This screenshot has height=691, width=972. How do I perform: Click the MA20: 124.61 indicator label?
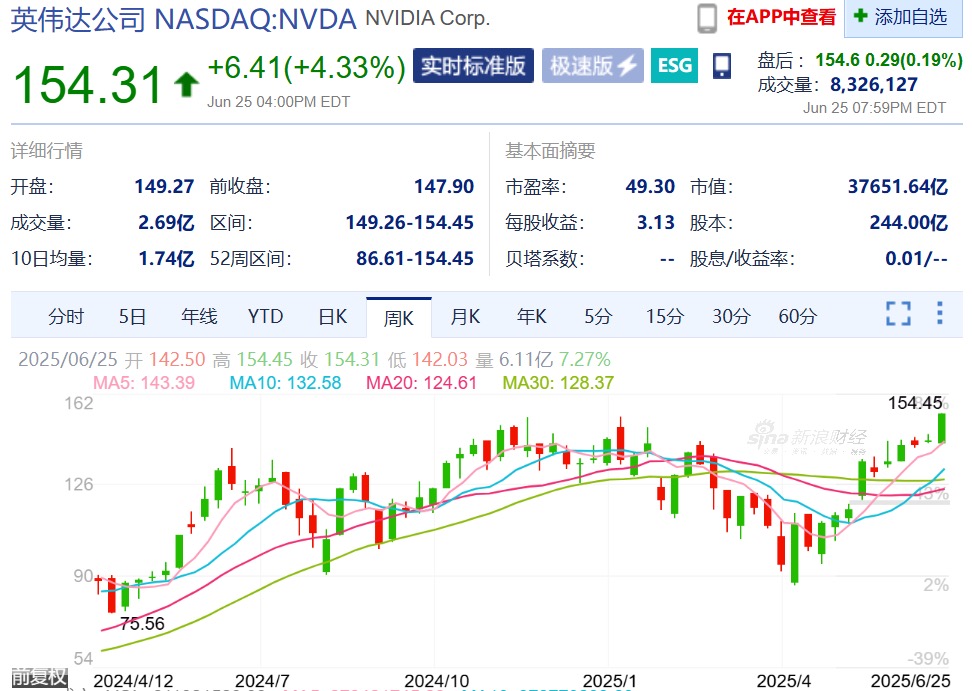422,382
